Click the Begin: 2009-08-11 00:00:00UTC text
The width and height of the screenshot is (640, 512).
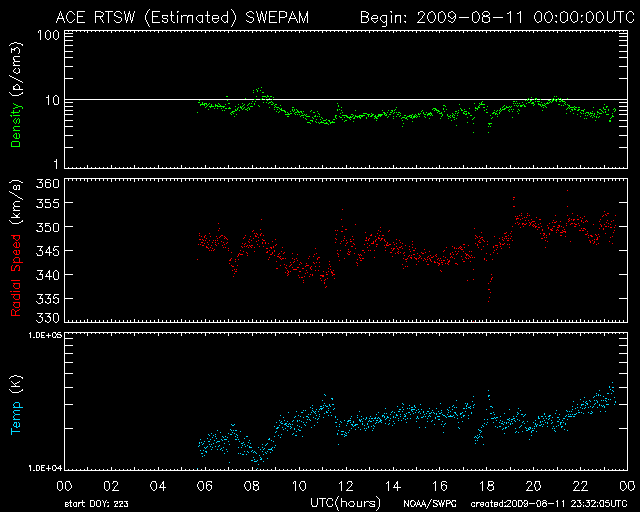[x=497, y=18]
